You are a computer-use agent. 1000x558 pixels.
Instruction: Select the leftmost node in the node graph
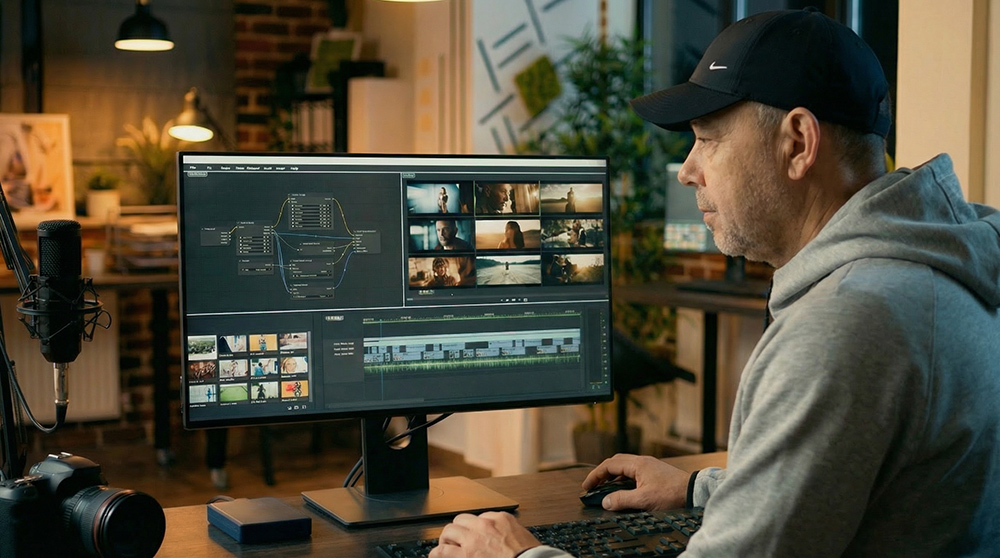214,236
